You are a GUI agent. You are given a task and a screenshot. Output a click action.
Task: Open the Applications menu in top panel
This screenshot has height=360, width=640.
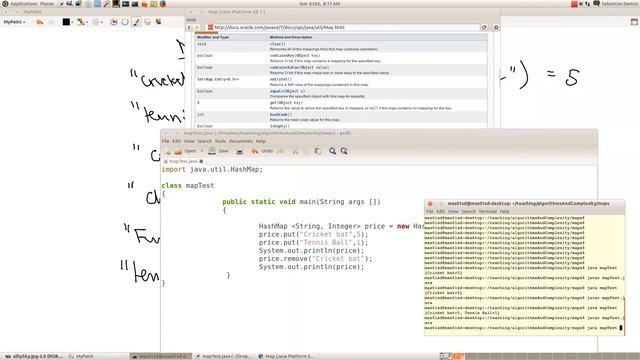tap(23, 4)
